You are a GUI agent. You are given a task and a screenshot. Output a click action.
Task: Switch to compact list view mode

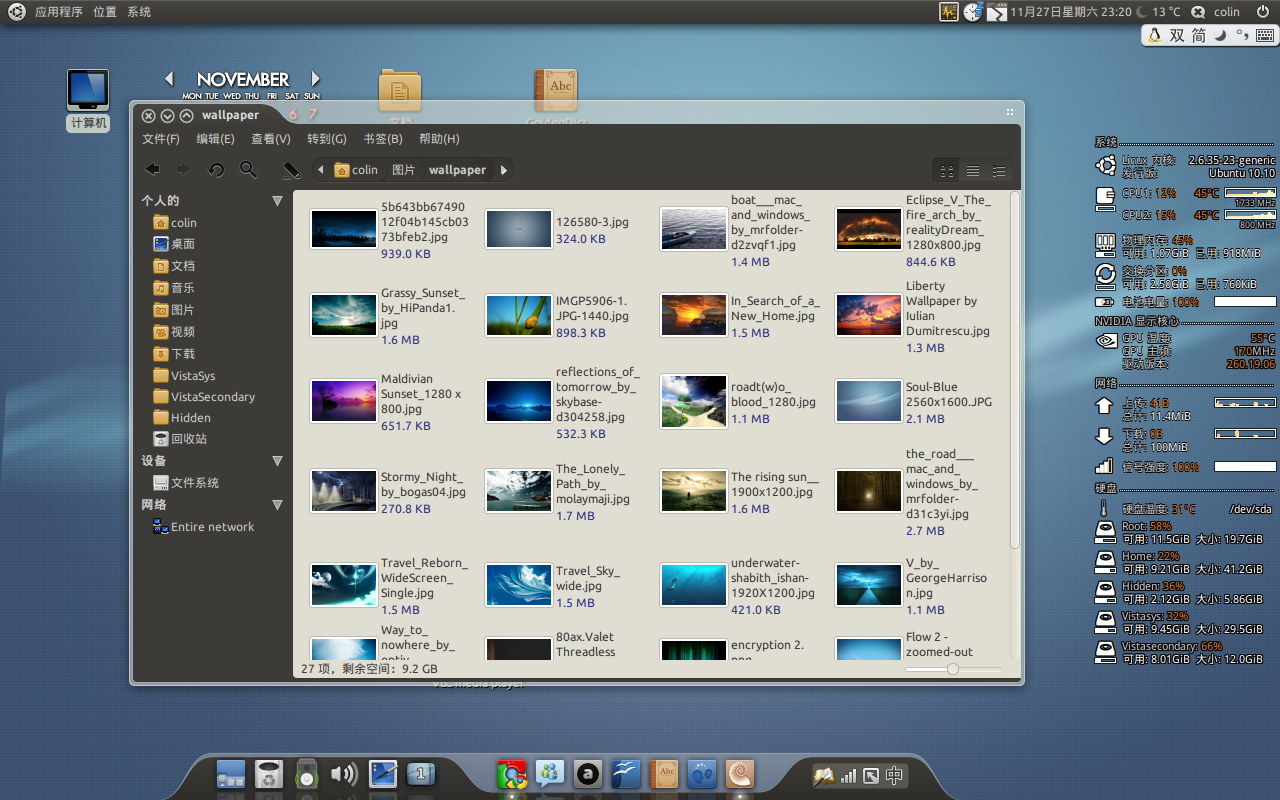998,171
